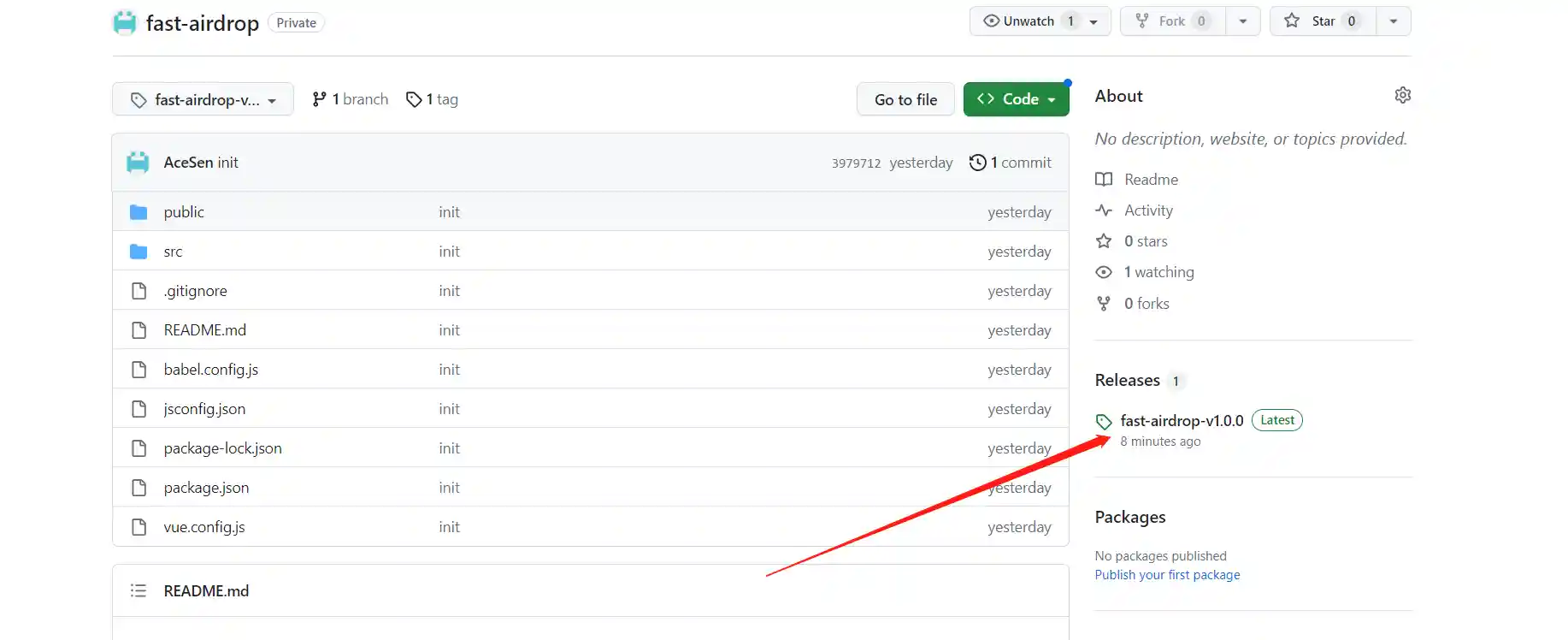Image resolution: width=1568 pixels, height=640 pixels.
Task: Click the .gitignore file icon
Action: click(139, 291)
